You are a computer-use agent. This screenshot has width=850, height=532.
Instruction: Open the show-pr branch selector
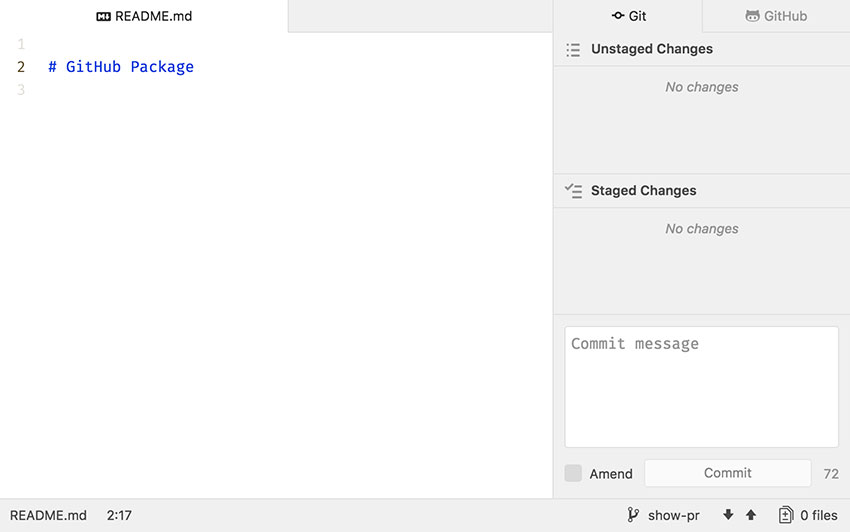pos(673,515)
